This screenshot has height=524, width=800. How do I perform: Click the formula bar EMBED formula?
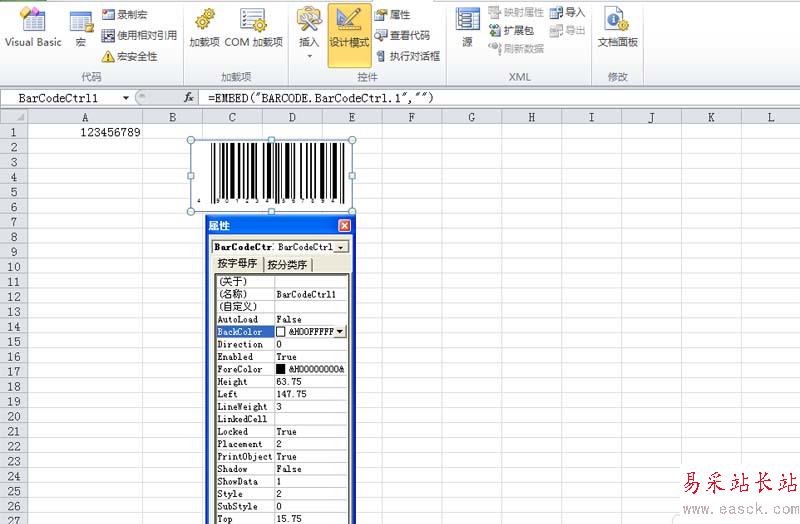[321, 97]
